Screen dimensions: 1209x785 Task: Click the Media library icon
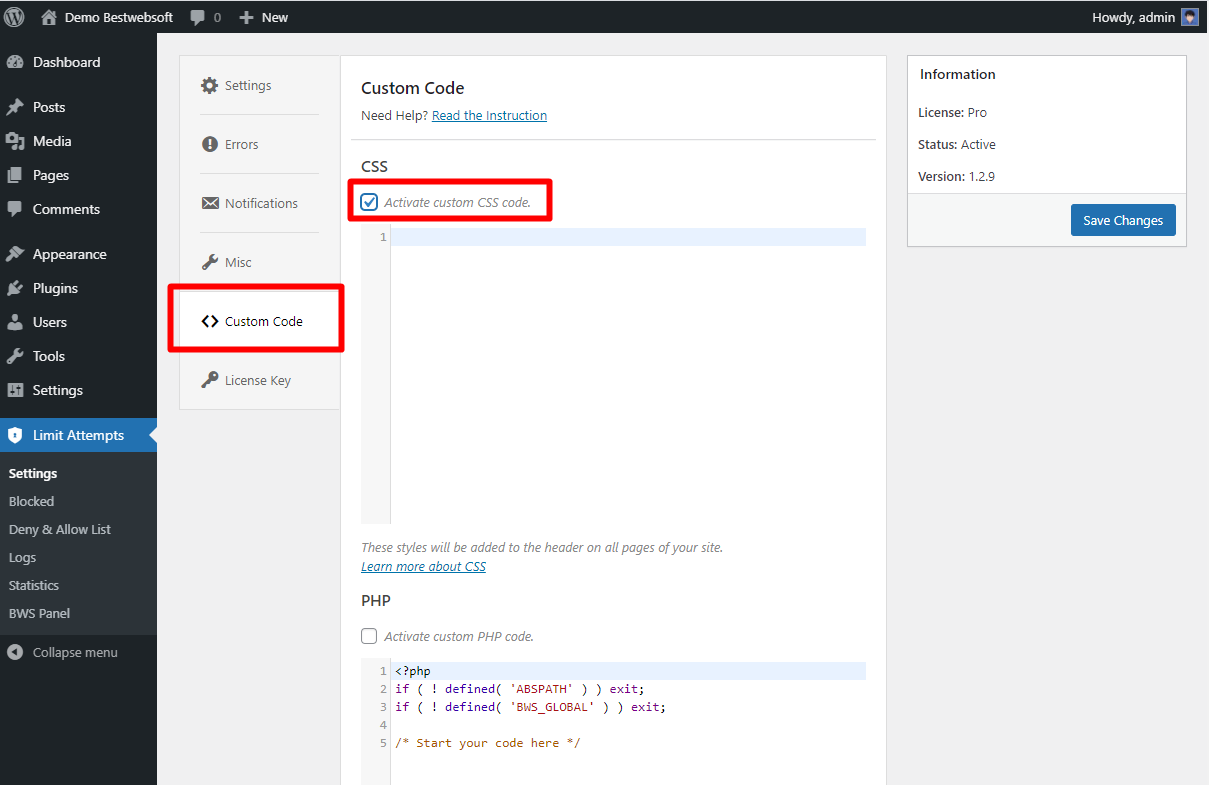click(x=15, y=141)
